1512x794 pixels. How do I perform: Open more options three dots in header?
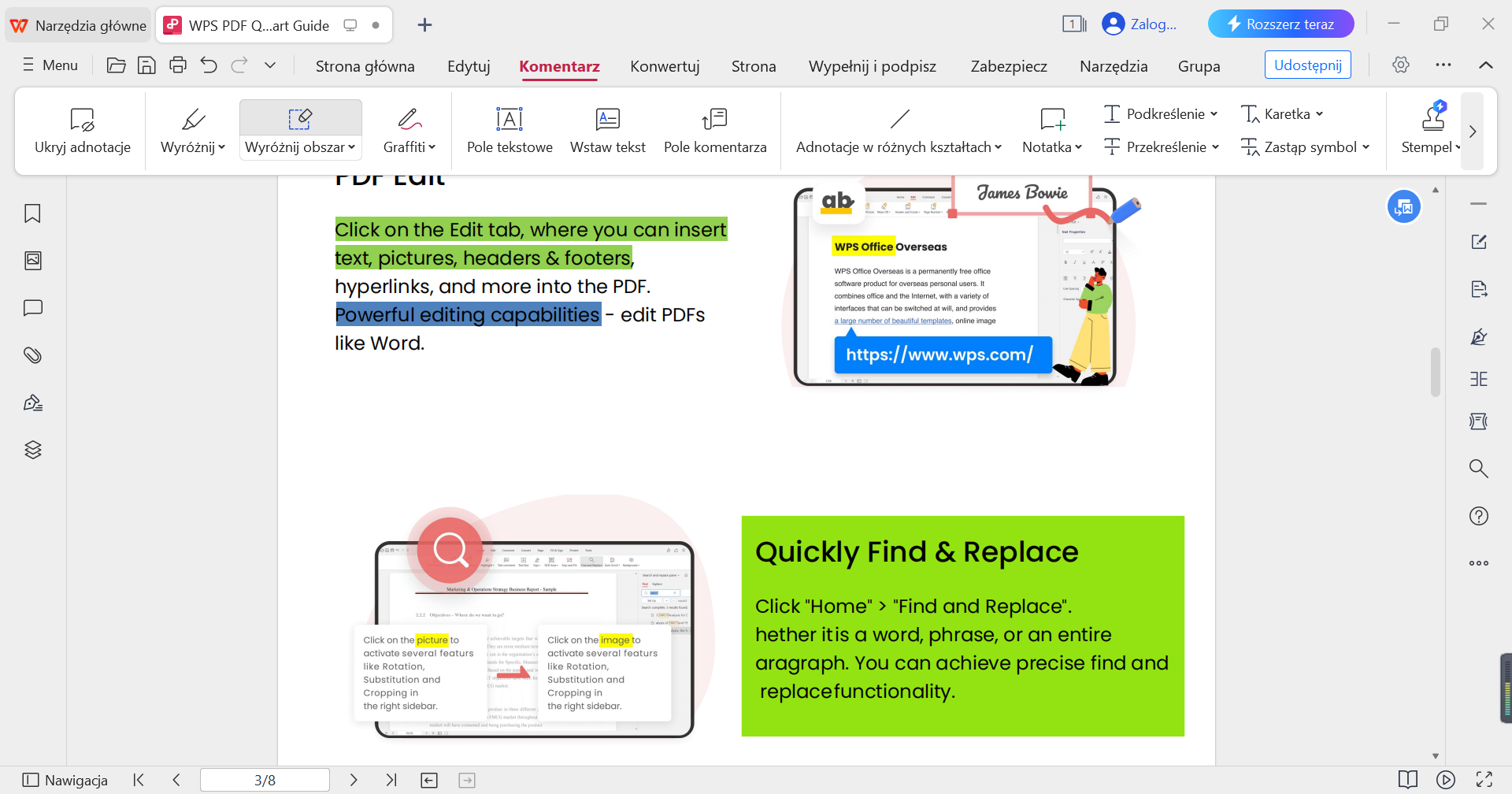click(x=1443, y=65)
